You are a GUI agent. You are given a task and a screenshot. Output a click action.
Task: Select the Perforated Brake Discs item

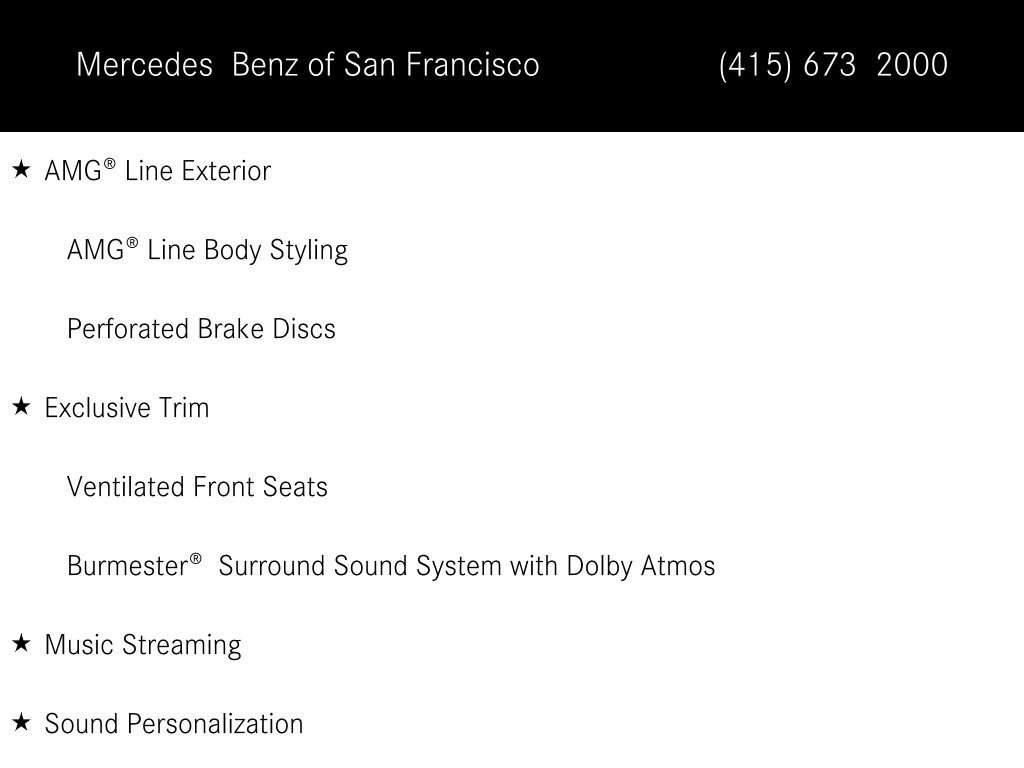tap(201, 328)
